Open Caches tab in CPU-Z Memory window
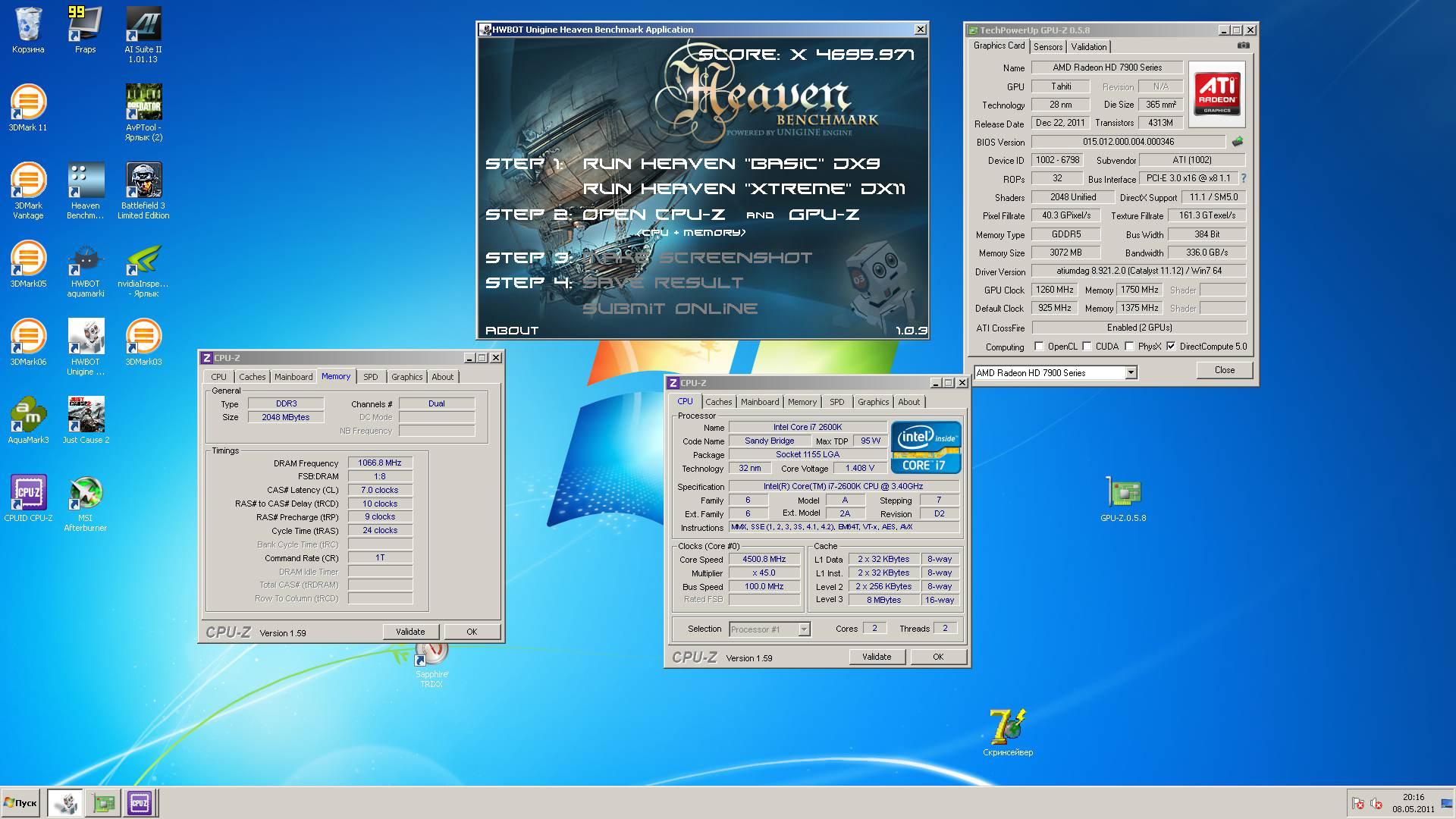The image size is (1456, 819). coord(252,377)
